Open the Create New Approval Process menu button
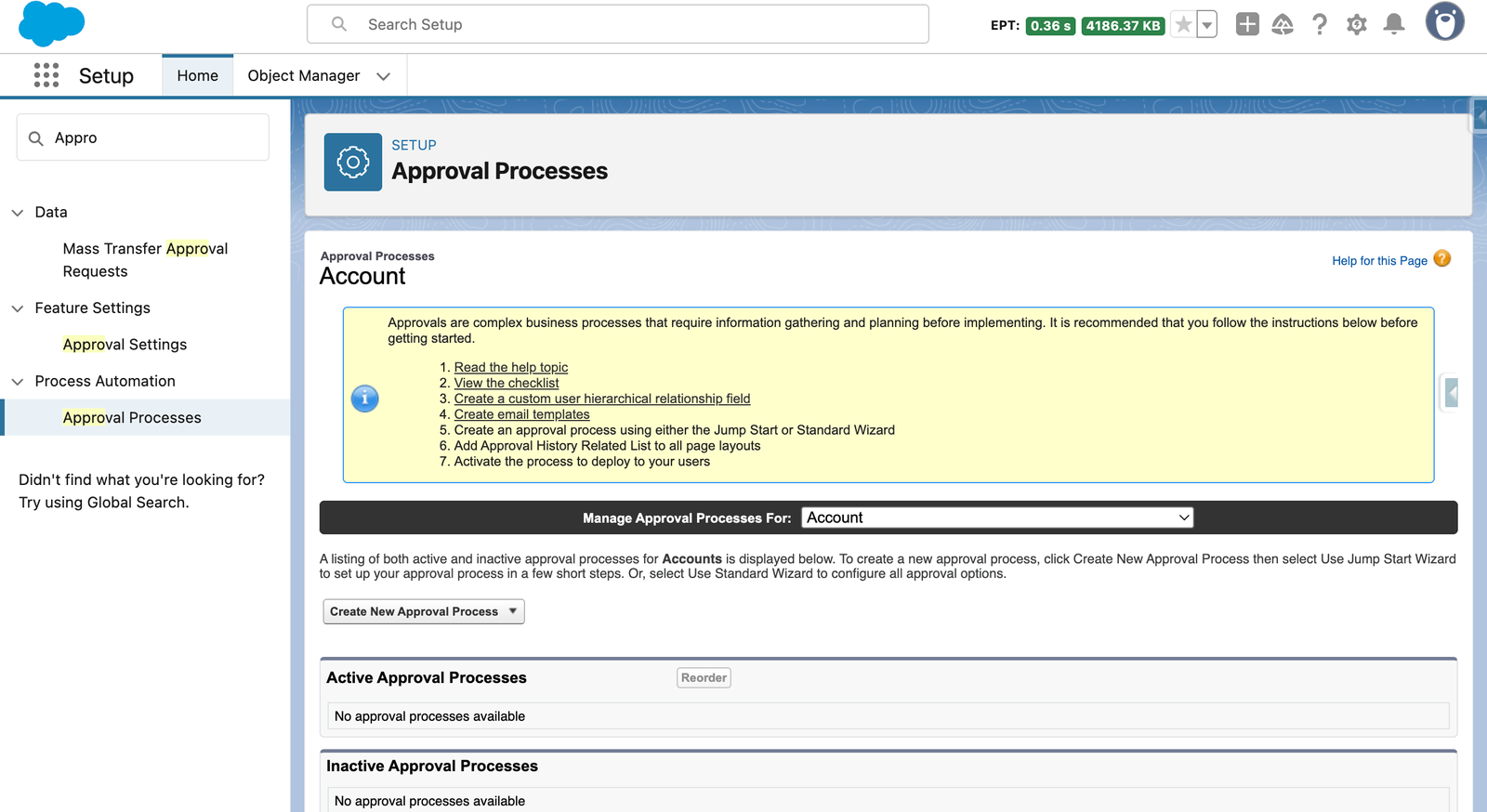This screenshot has height=812, width=1487. (x=424, y=611)
